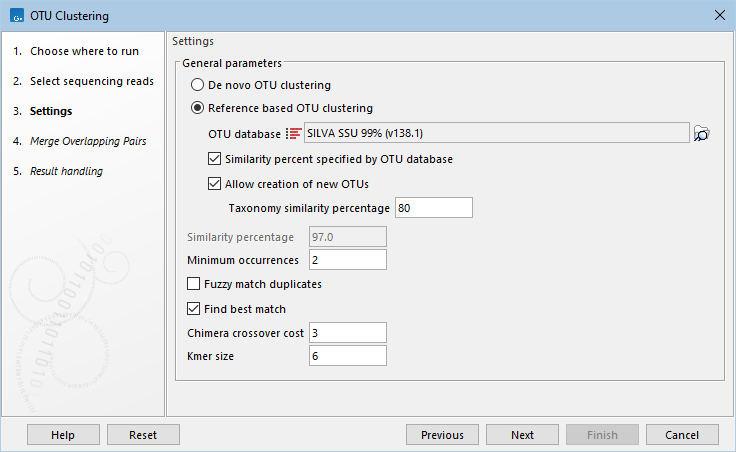The height and width of the screenshot is (452, 736).
Task: Click the application icon in the title bar
Action: (17, 16)
